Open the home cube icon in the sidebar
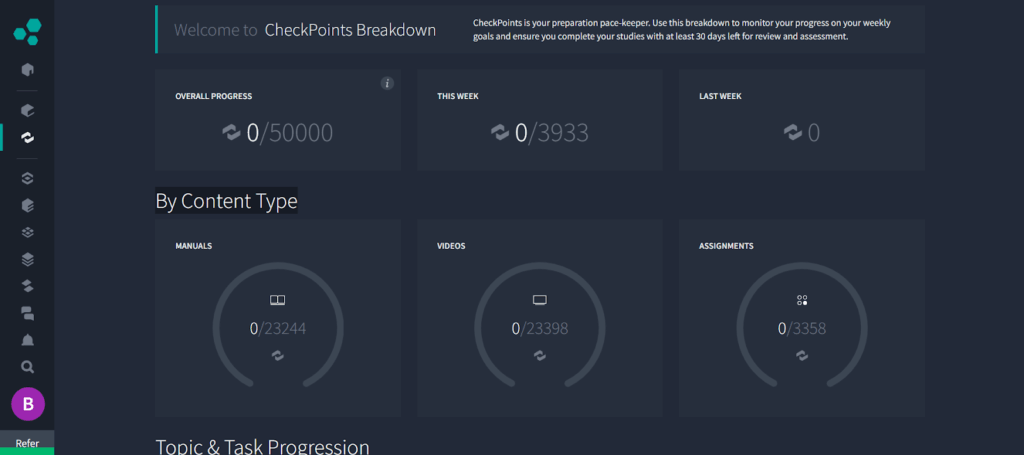Viewport: 1024px width, 455px height. click(x=27, y=70)
